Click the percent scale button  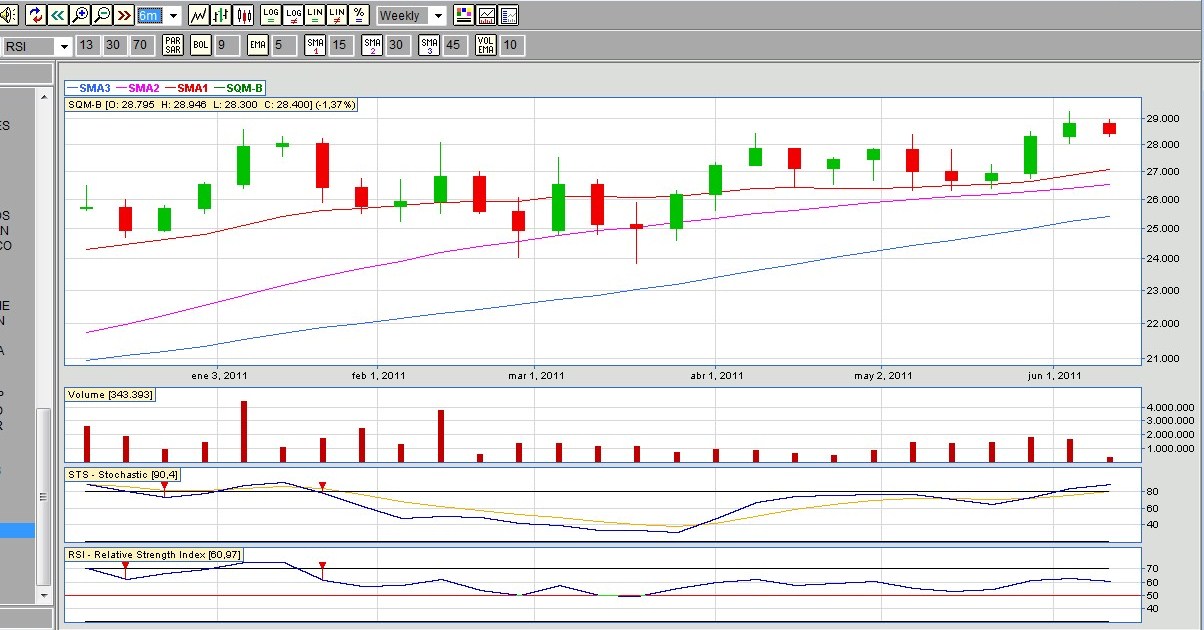pos(360,15)
